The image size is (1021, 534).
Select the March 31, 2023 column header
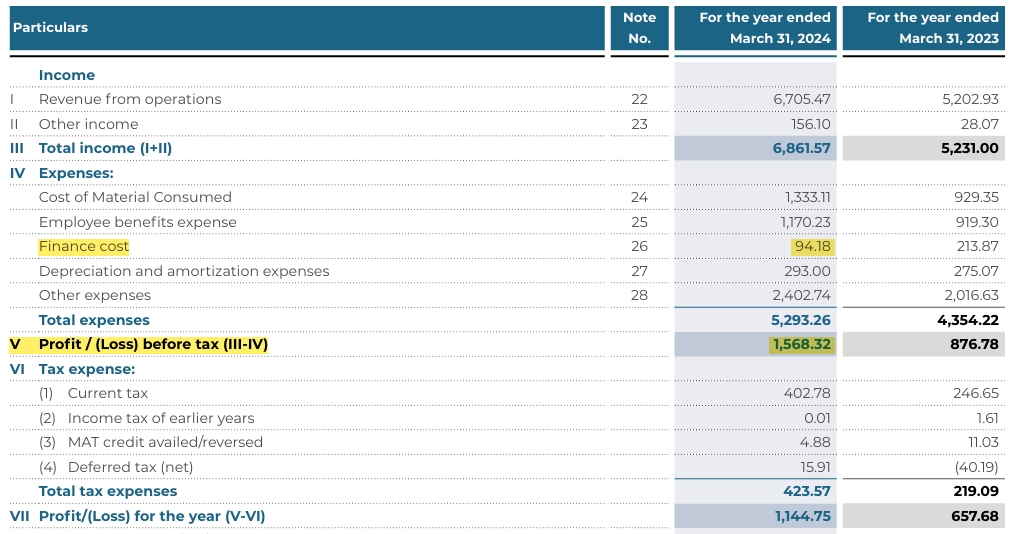[933, 28]
